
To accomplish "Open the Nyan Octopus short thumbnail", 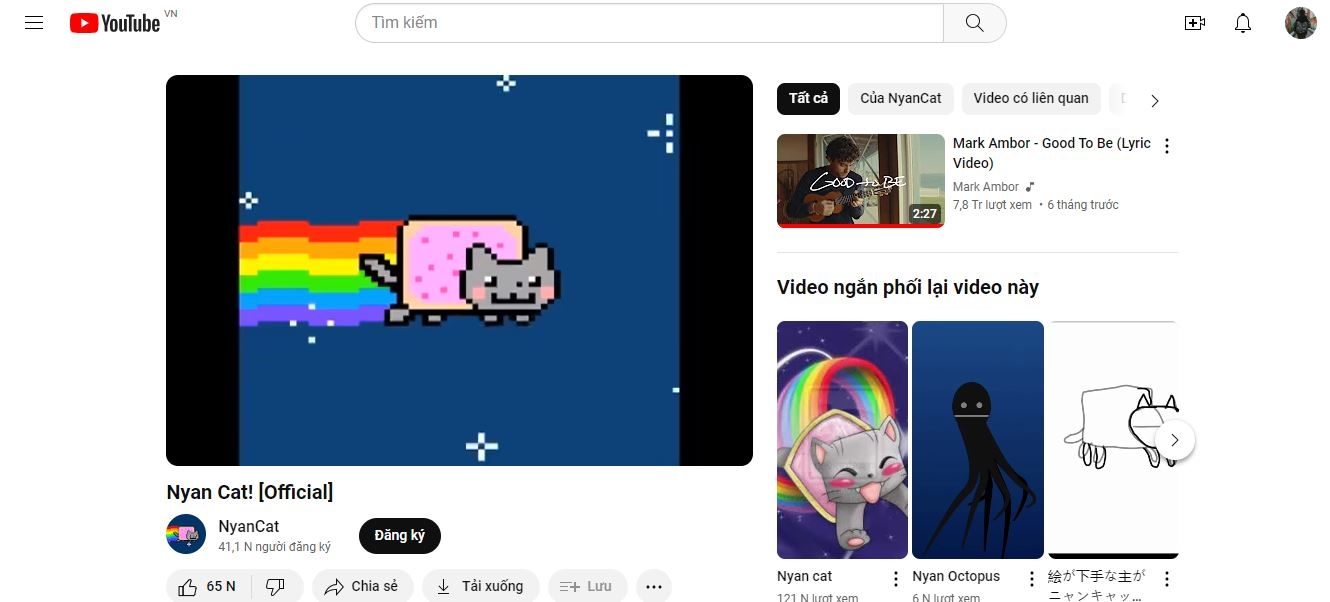I will coord(978,440).
